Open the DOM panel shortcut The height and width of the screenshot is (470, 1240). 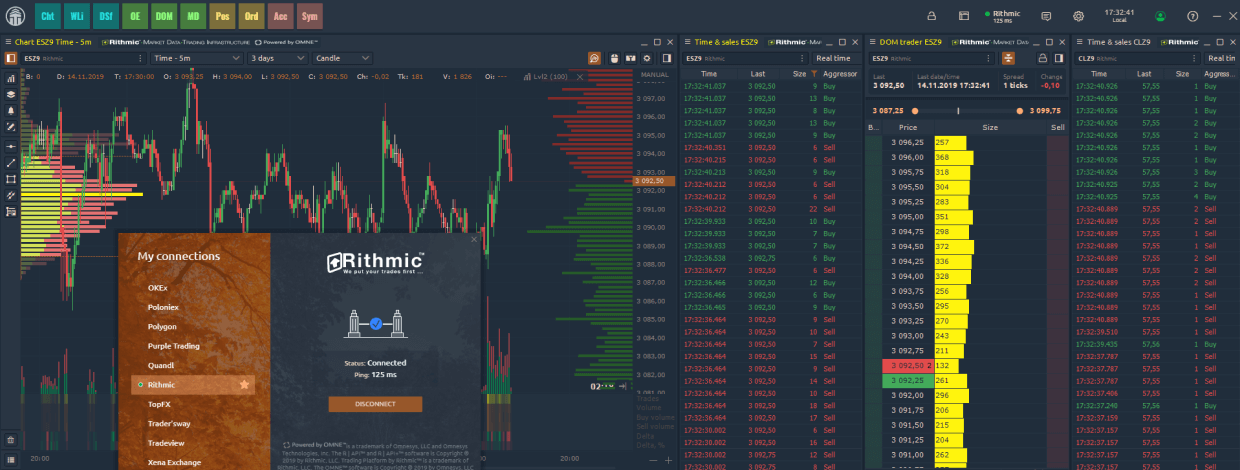[165, 16]
